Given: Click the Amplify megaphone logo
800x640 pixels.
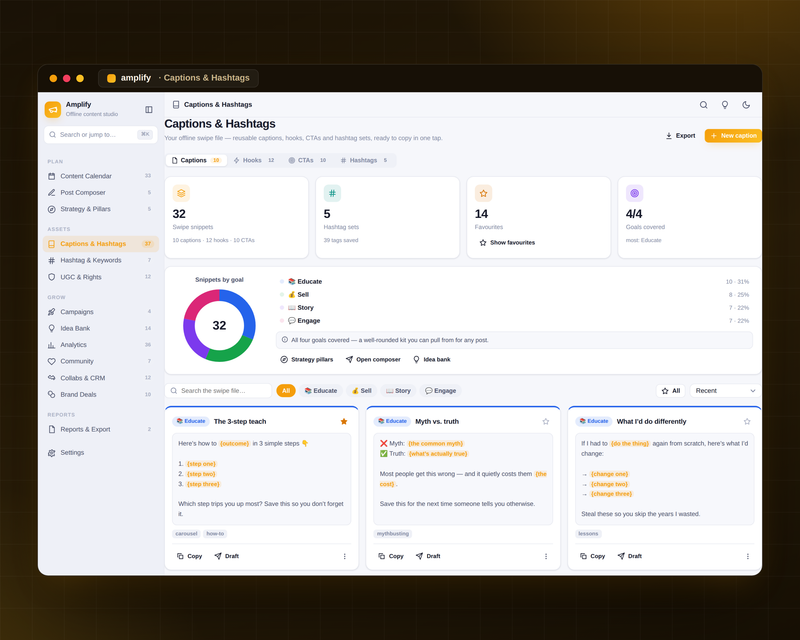Looking at the screenshot, I should 53,109.
